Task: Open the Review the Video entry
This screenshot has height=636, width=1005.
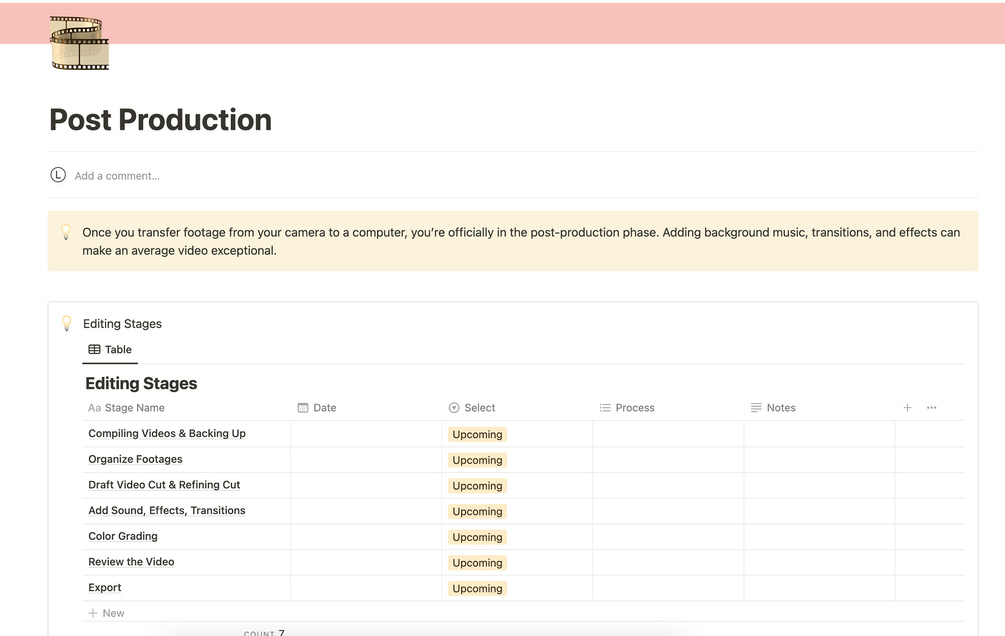Action: click(131, 562)
